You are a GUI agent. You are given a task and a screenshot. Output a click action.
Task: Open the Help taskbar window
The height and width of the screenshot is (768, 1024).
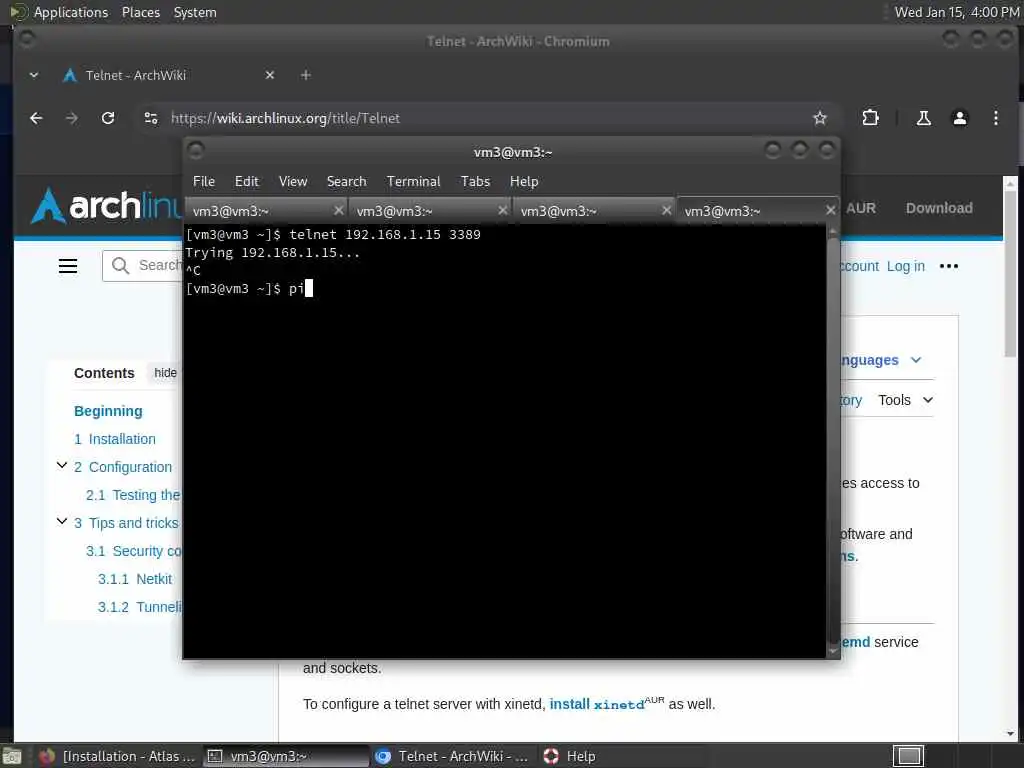[569, 756]
